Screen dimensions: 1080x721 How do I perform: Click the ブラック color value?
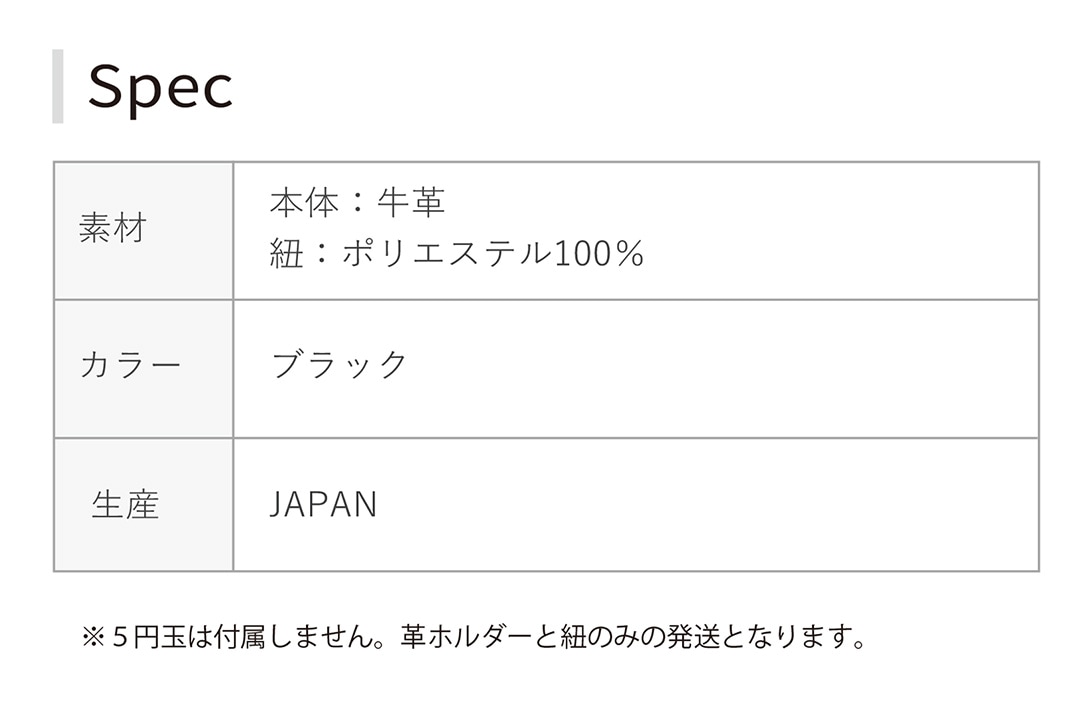(x=340, y=364)
